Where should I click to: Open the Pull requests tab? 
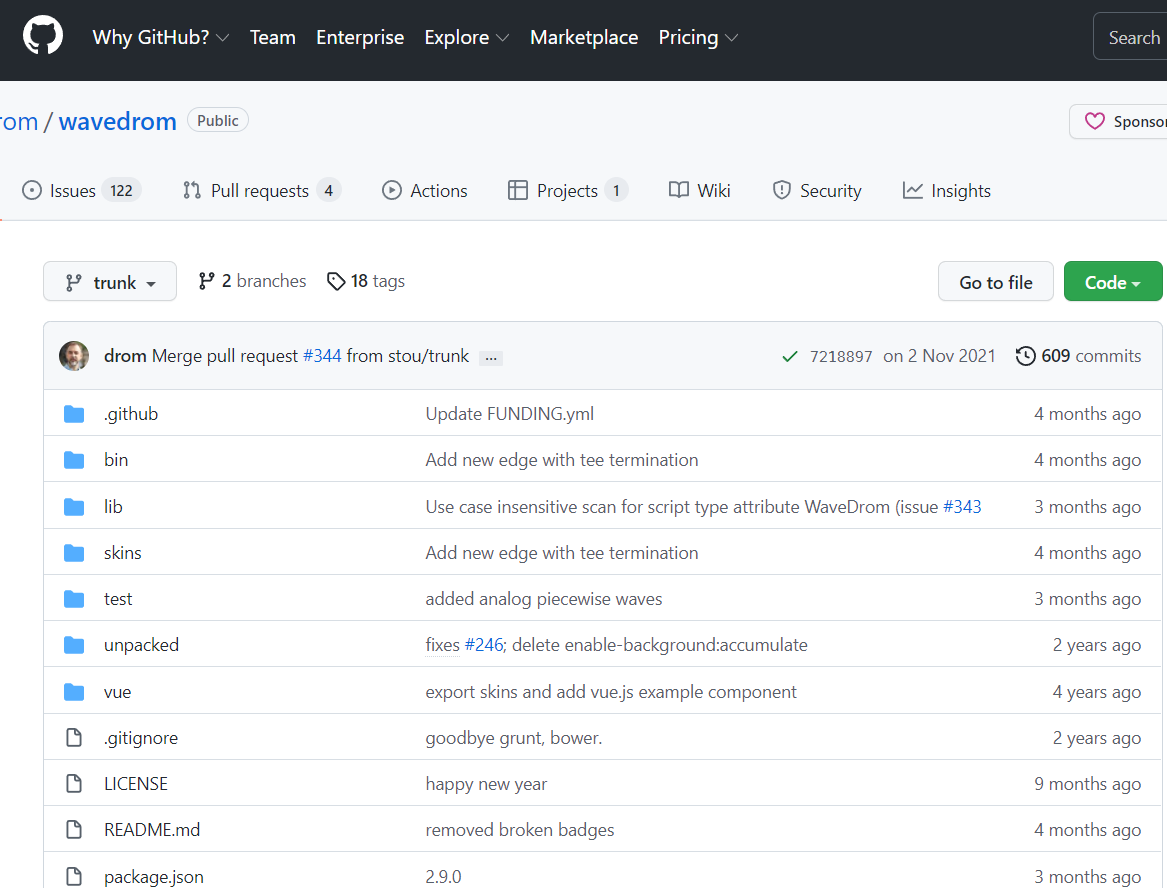tap(260, 191)
